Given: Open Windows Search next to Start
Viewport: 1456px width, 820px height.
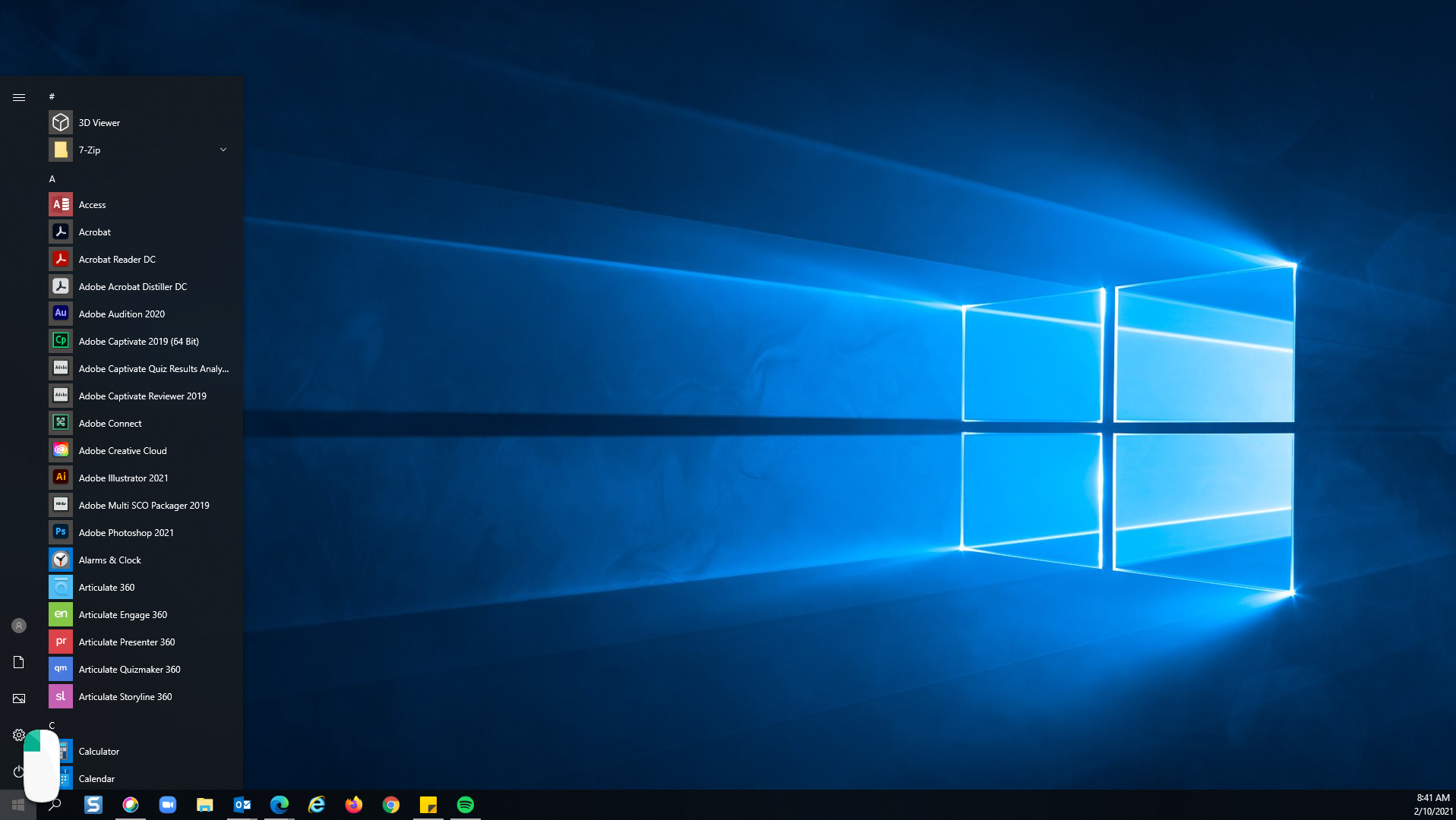Looking at the screenshot, I should click(55, 806).
